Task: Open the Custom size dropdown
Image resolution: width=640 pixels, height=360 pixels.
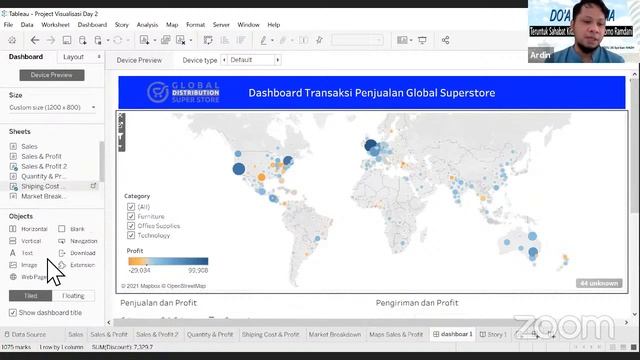Action: pyautogui.click(x=52, y=107)
